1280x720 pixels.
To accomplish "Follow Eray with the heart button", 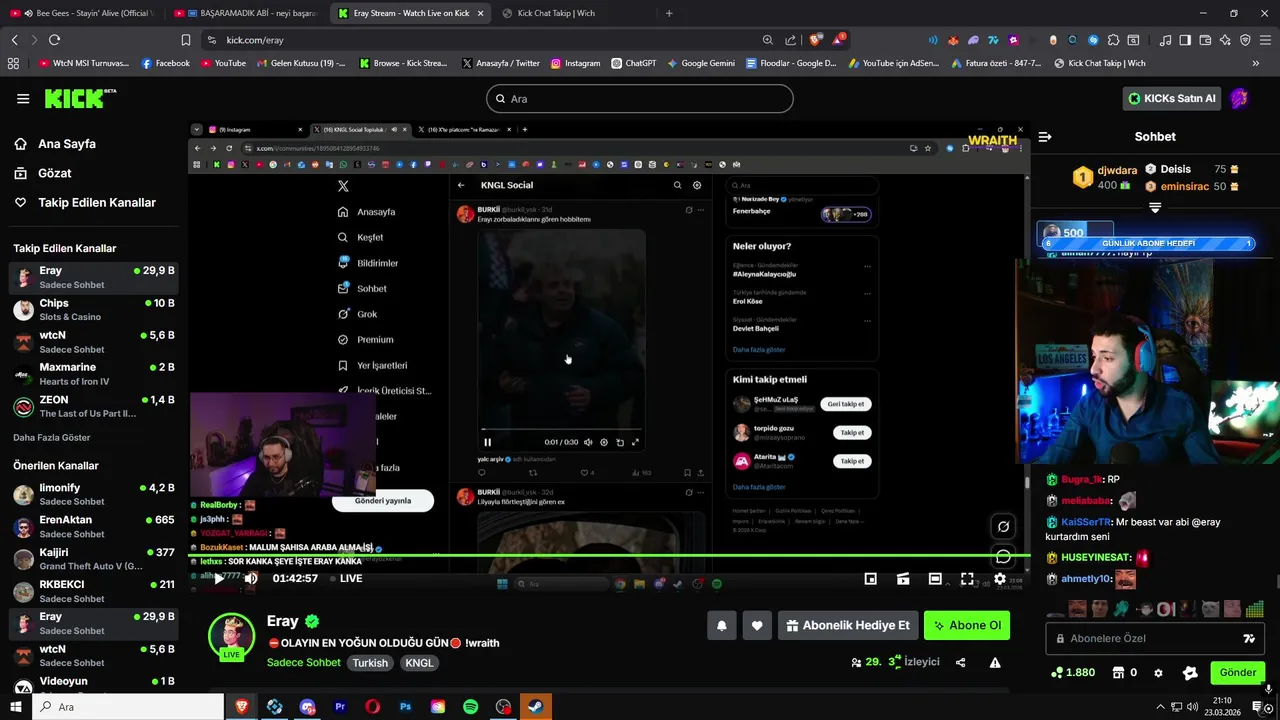I will tap(757, 626).
